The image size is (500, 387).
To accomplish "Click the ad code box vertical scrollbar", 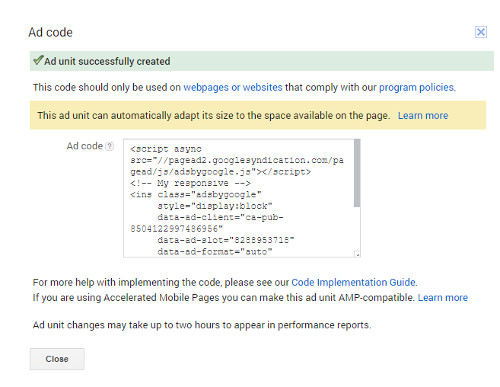I will click(x=357, y=173).
